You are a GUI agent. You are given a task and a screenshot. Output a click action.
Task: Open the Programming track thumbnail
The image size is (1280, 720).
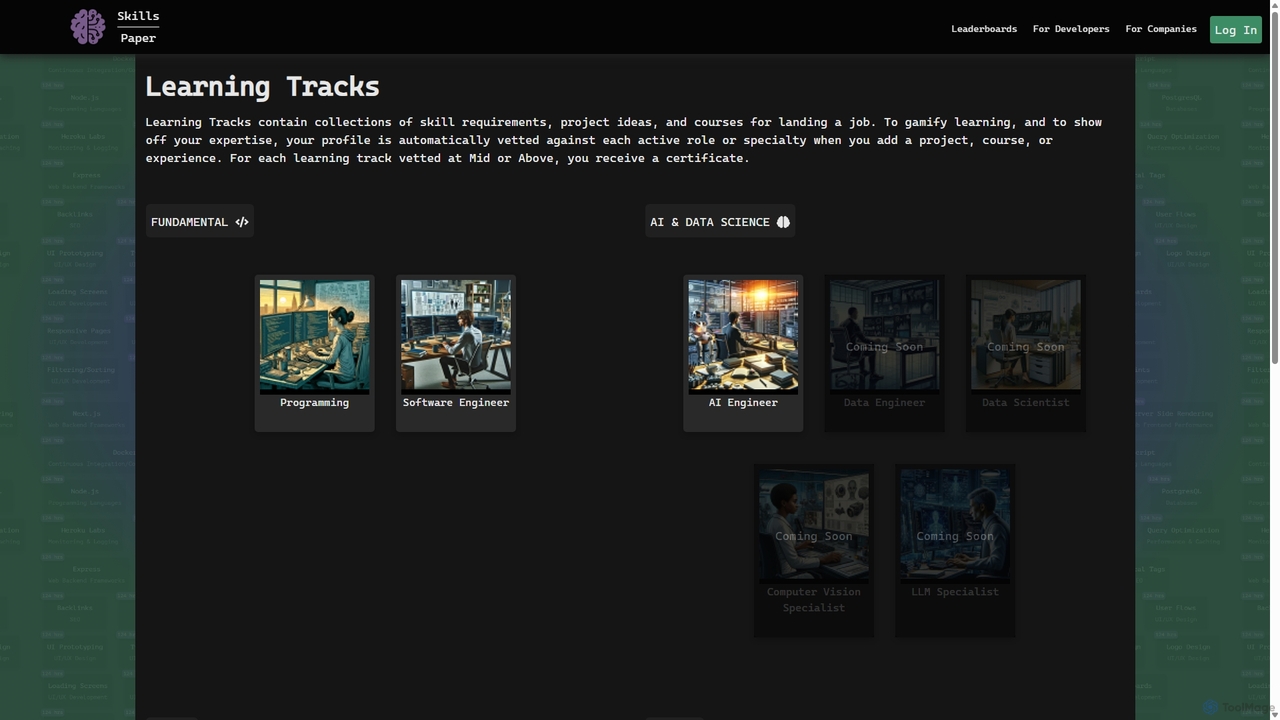tap(315, 336)
